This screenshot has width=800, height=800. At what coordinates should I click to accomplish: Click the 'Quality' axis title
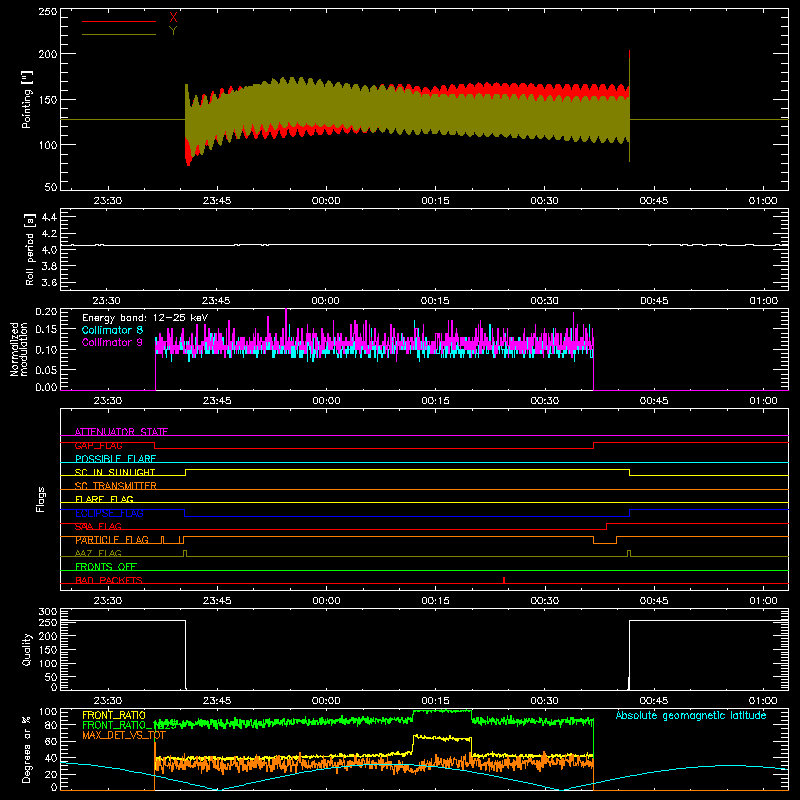(x=27, y=649)
